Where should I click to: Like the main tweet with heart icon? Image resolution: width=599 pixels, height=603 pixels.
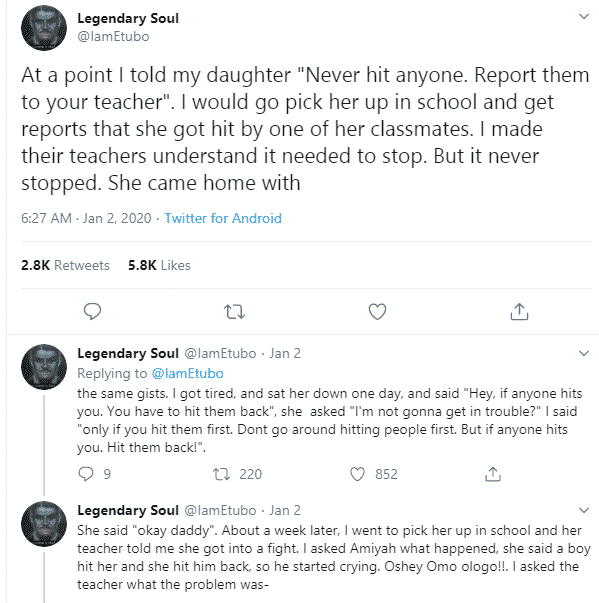point(377,311)
